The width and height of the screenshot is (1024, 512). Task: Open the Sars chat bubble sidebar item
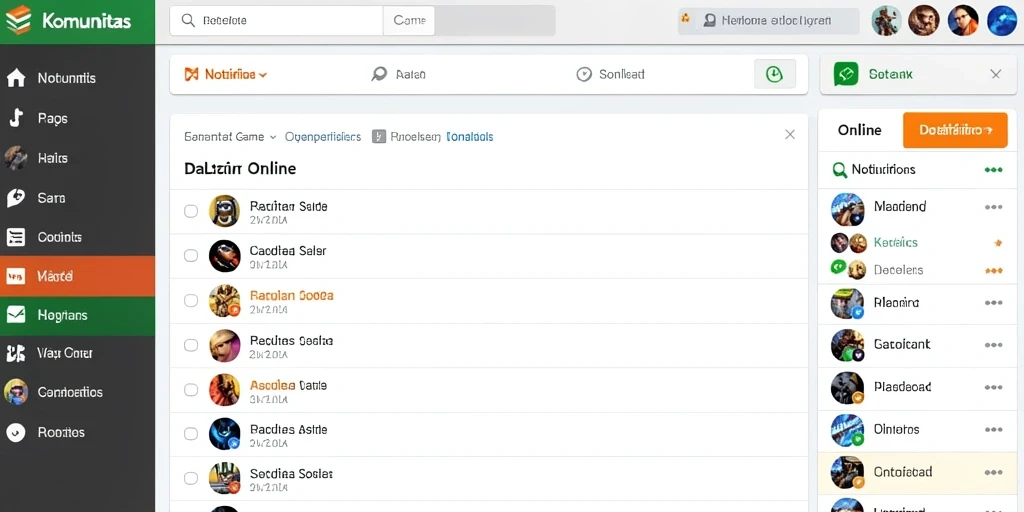pyautogui.click(x=77, y=198)
